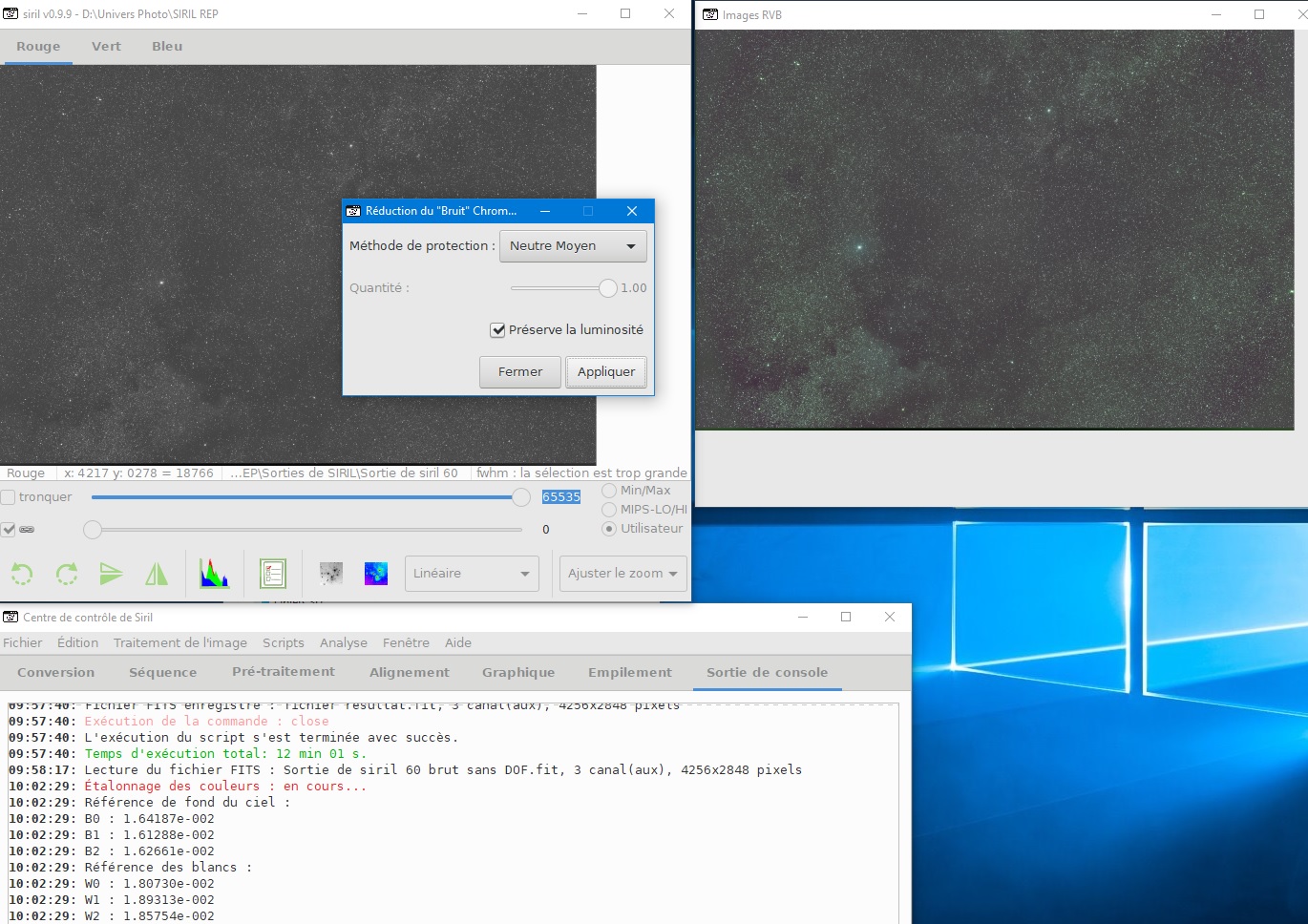Open the Ajuster le zoom dropdown
1308x924 pixels.
click(622, 574)
